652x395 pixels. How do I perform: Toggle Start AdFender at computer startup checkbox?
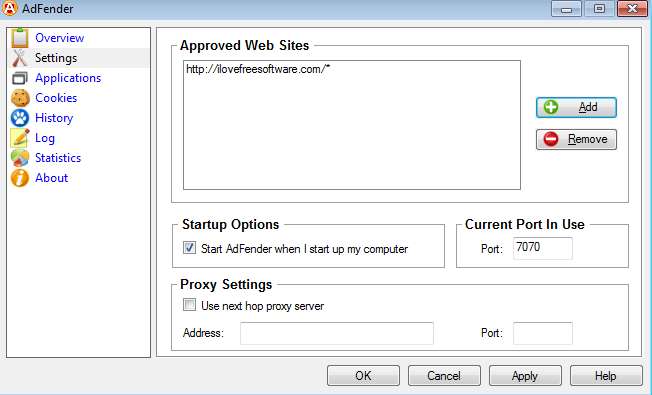(189, 248)
